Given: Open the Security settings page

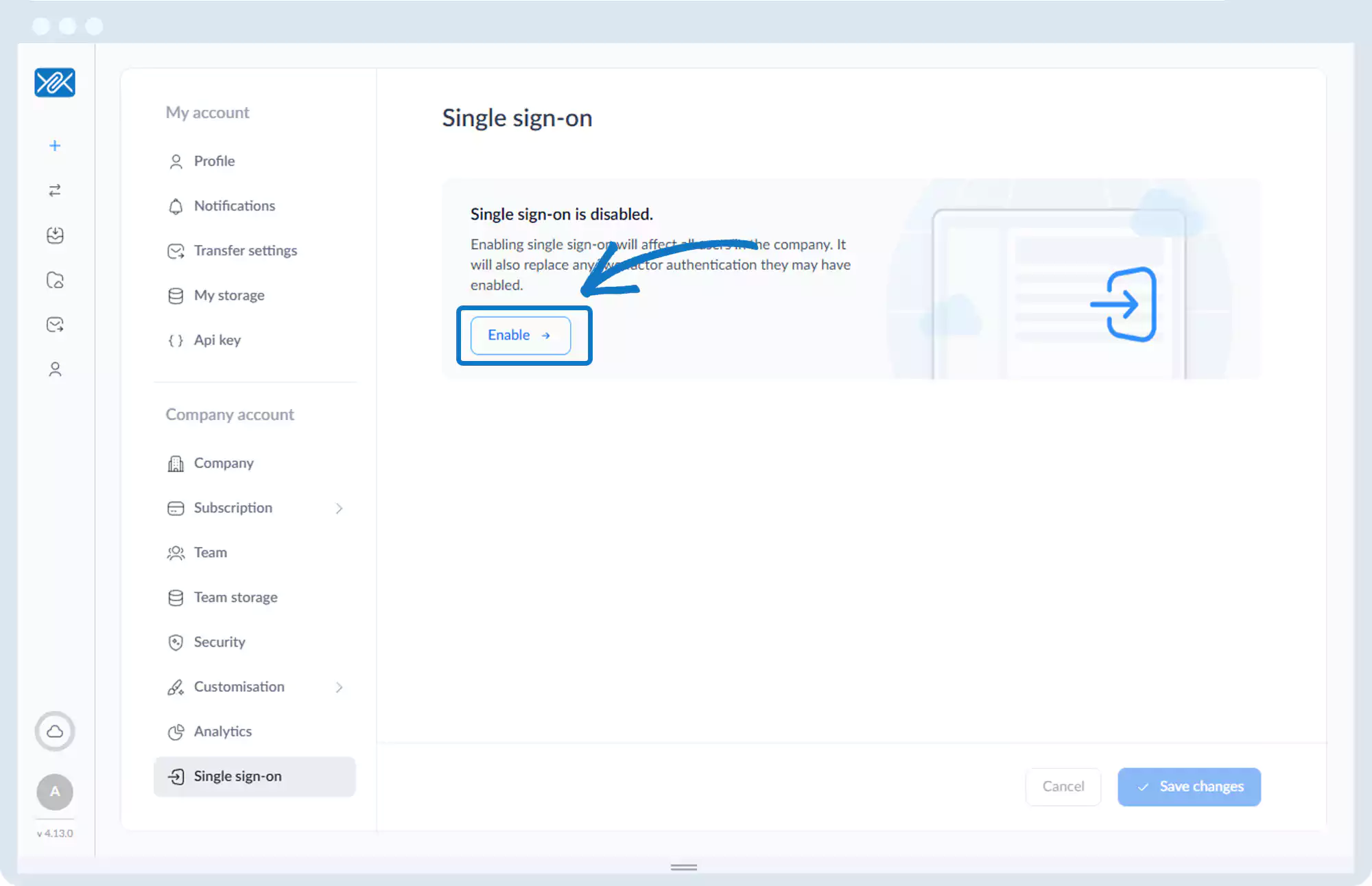Looking at the screenshot, I should [219, 642].
